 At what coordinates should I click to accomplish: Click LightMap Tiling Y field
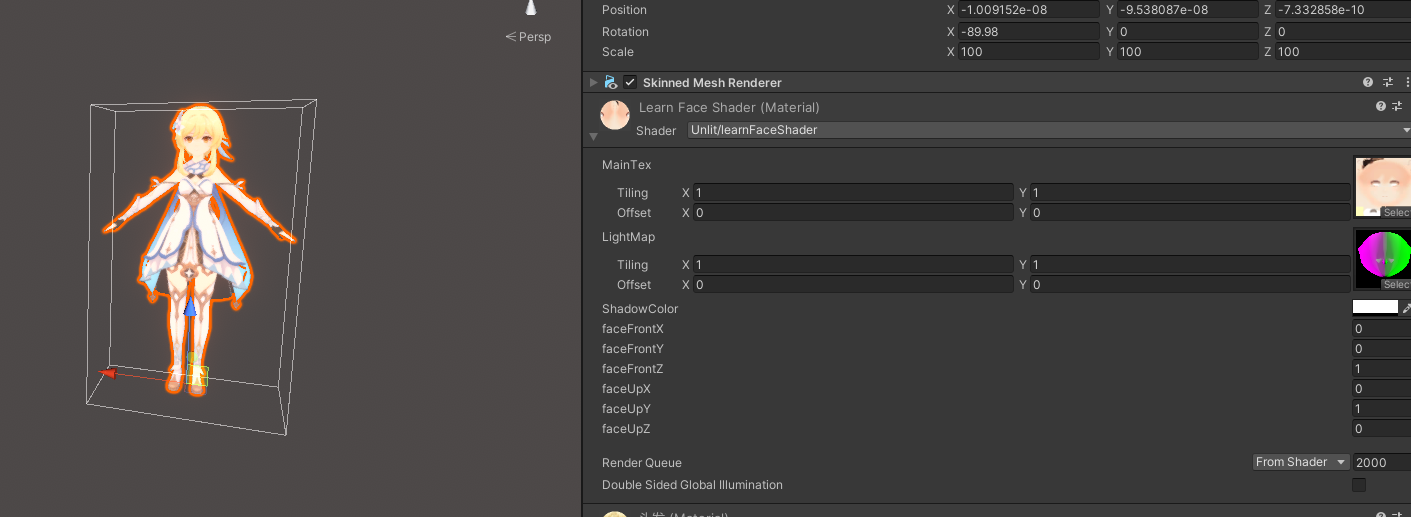pos(1190,264)
